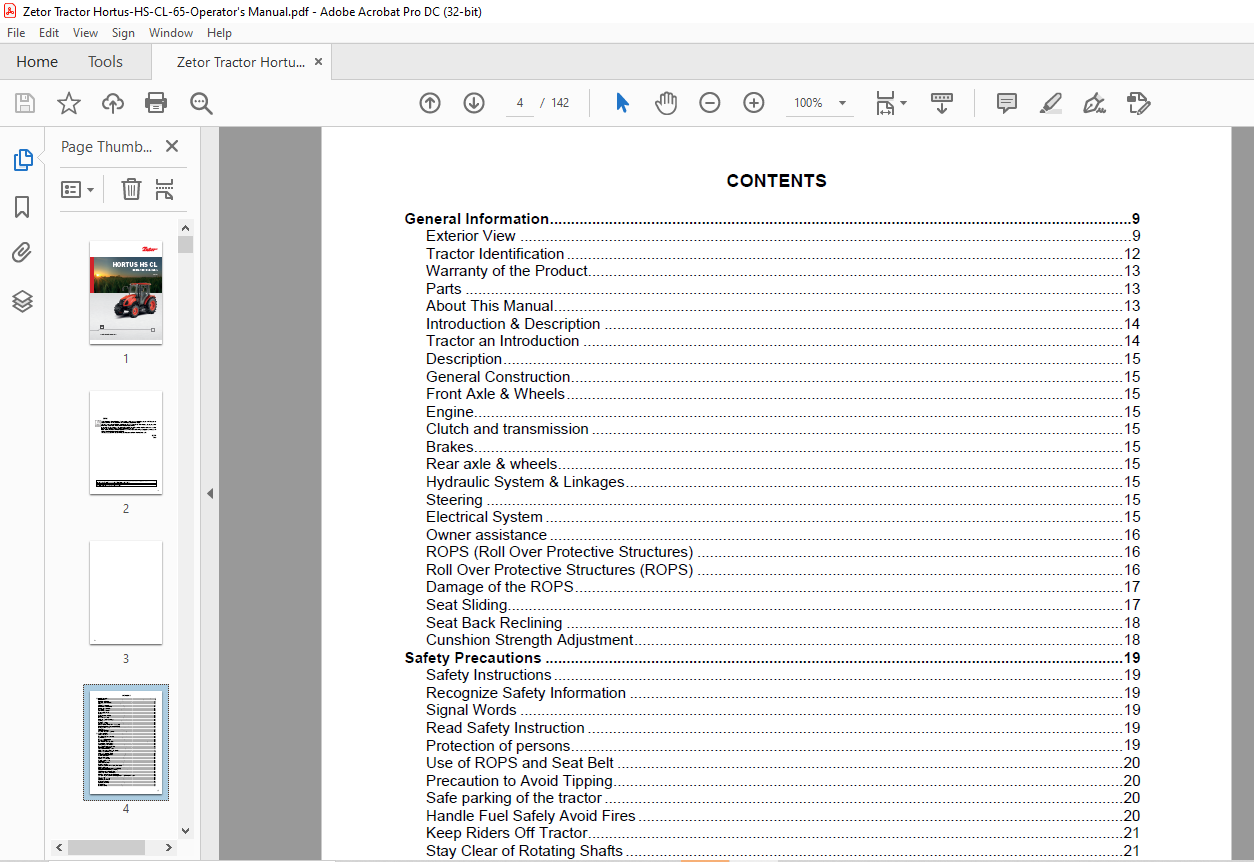Open the Sign document pen icon
The width and height of the screenshot is (1254, 862).
[x=1094, y=103]
